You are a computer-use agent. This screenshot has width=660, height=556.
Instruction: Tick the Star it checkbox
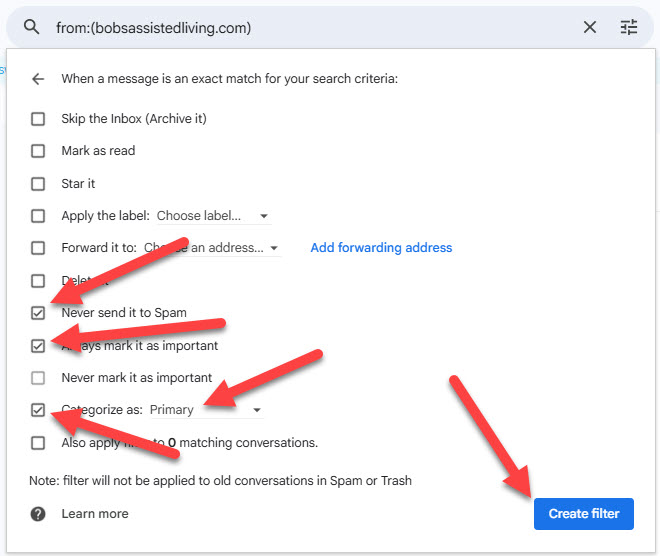click(38, 184)
